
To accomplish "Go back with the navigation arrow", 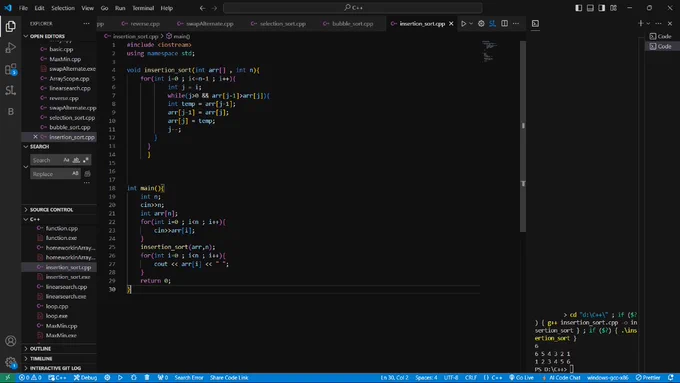I will tap(203, 8).
